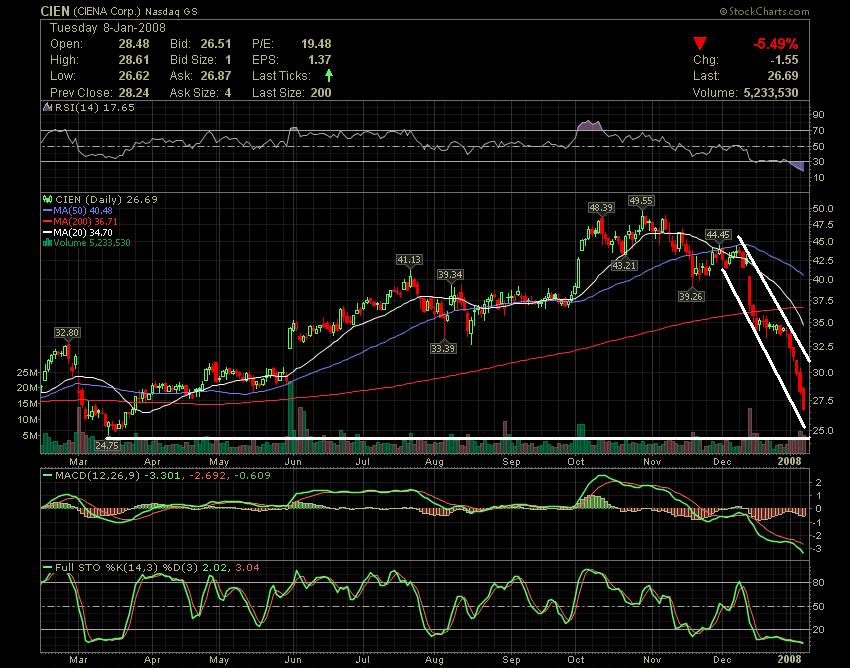Click the P/E value 19.48

click(316, 44)
